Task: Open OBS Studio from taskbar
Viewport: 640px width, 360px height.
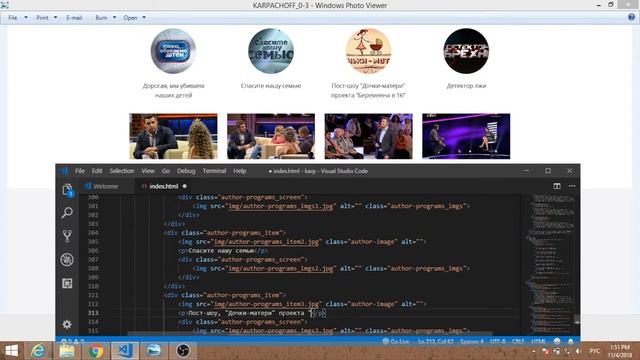Action: (183, 351)
